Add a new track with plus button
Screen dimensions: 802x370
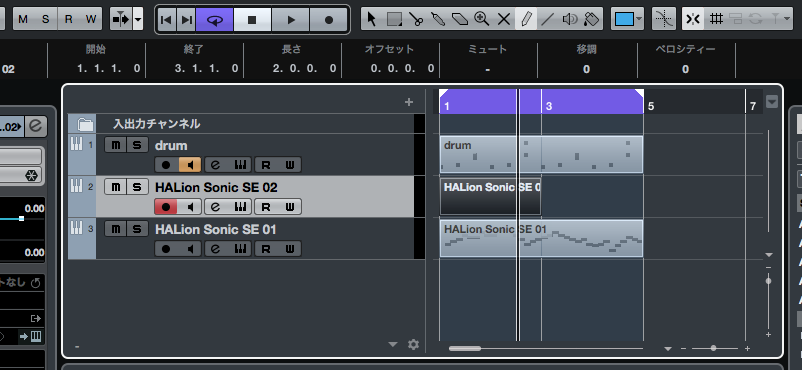point(409,102)
